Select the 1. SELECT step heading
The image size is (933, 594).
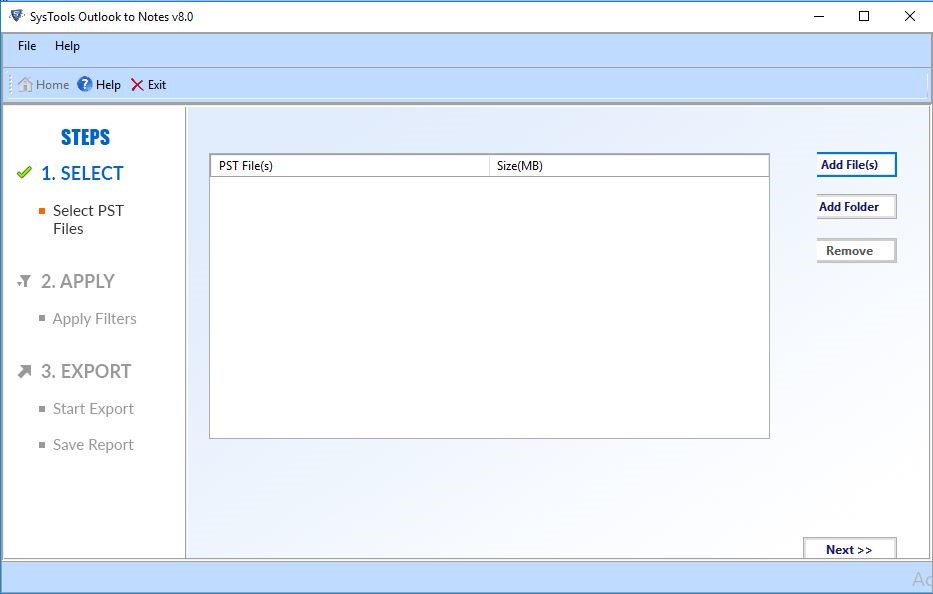pyautogui.click(x=82, y=173)
